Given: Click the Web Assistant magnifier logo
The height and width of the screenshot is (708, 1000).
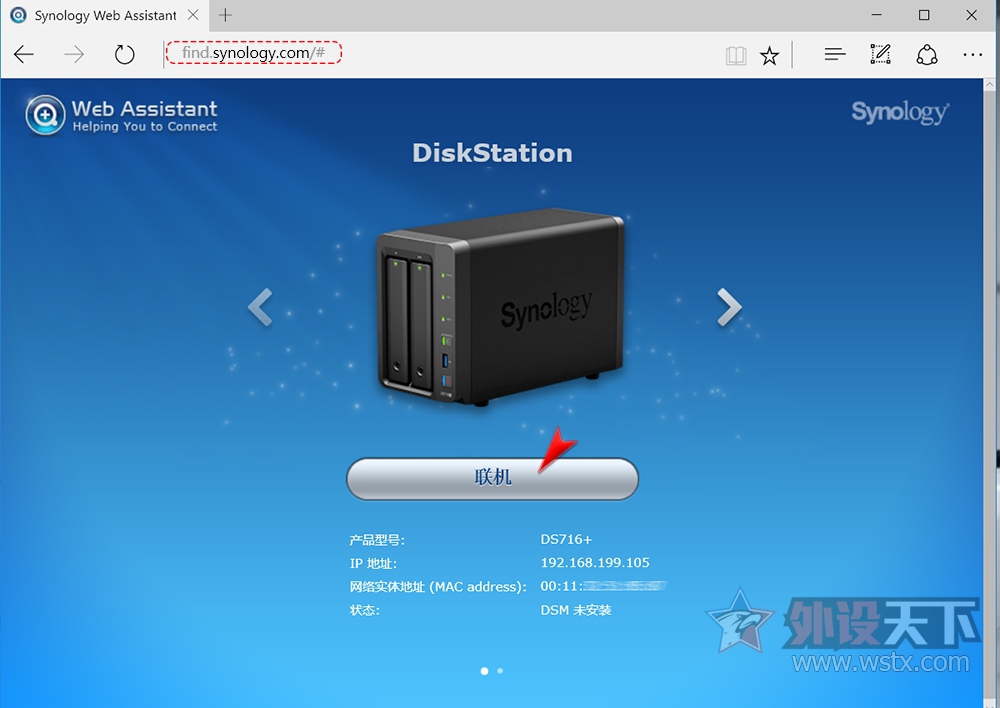Looking at the screenshot, I should coord(45,115).
